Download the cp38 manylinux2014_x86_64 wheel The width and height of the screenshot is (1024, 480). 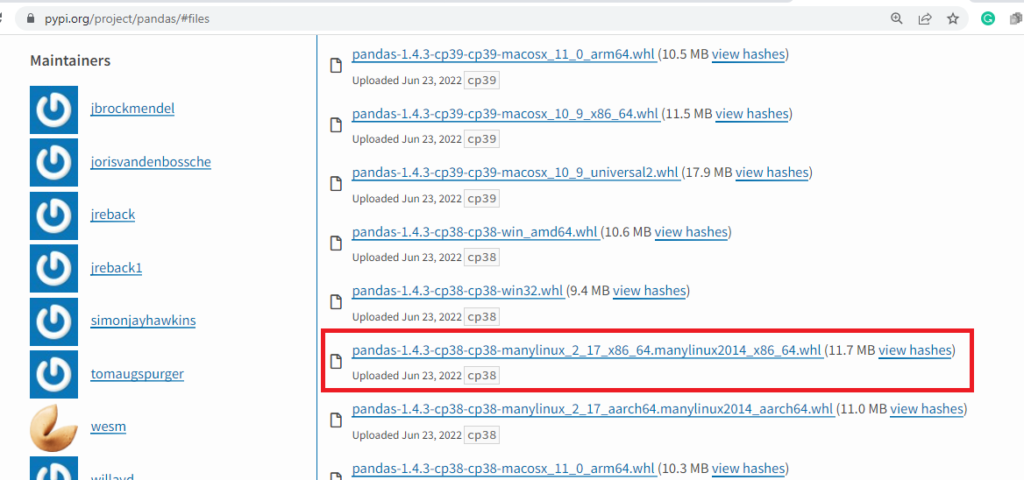[x=586, y=351]
